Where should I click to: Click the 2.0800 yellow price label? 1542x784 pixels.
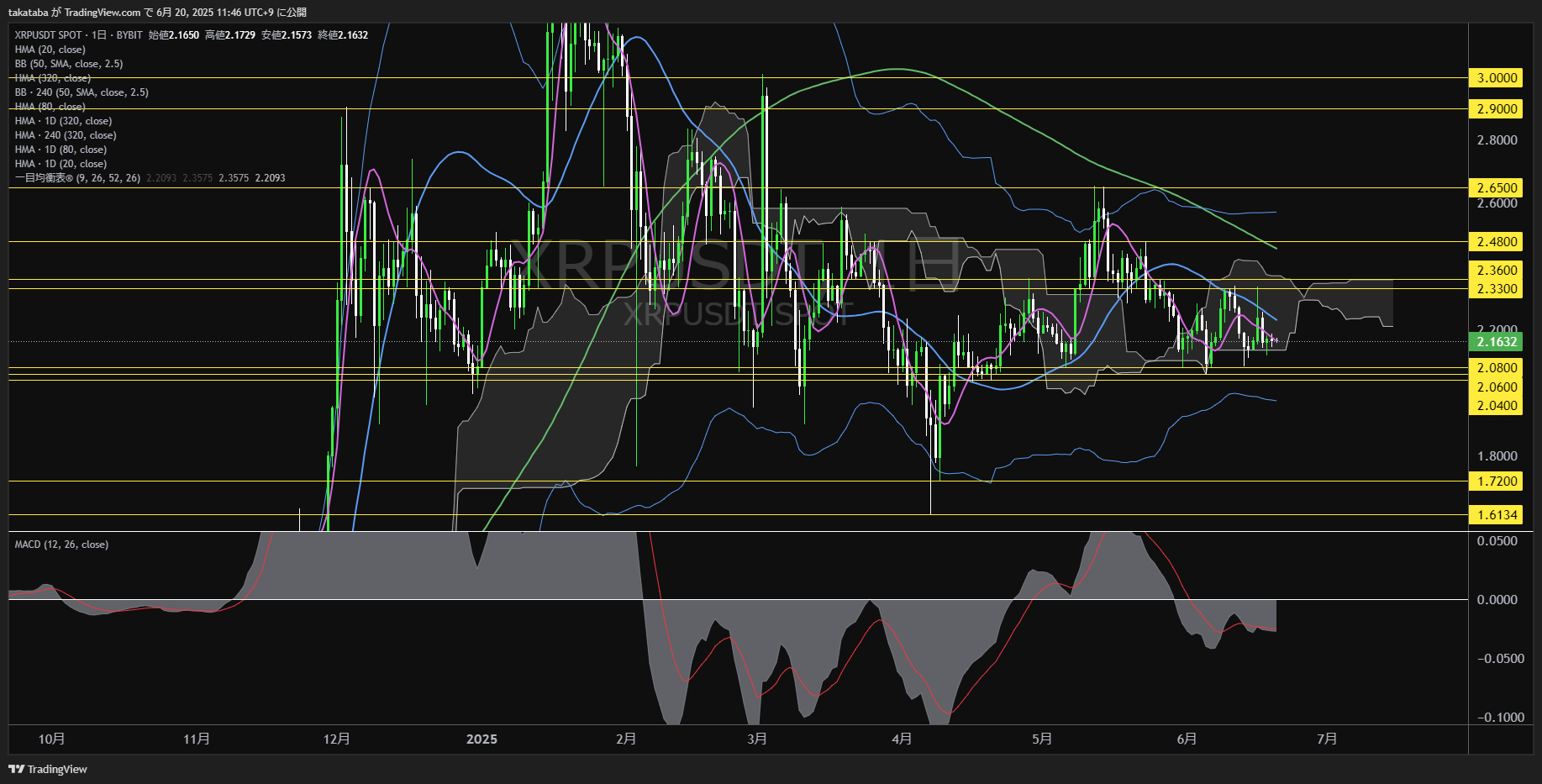1497,368
